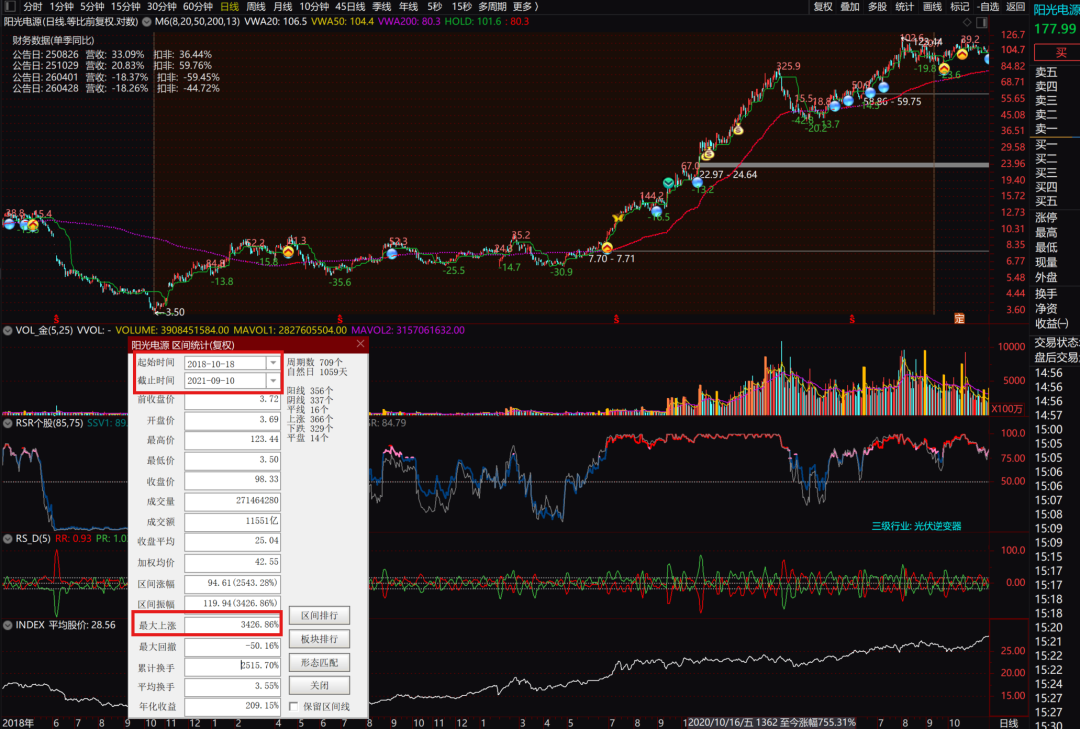Open the 截止时间 date dropdown arrow
Image resolution: width=1080 pixels, height=729 pixels.
[x=273, y=380]
